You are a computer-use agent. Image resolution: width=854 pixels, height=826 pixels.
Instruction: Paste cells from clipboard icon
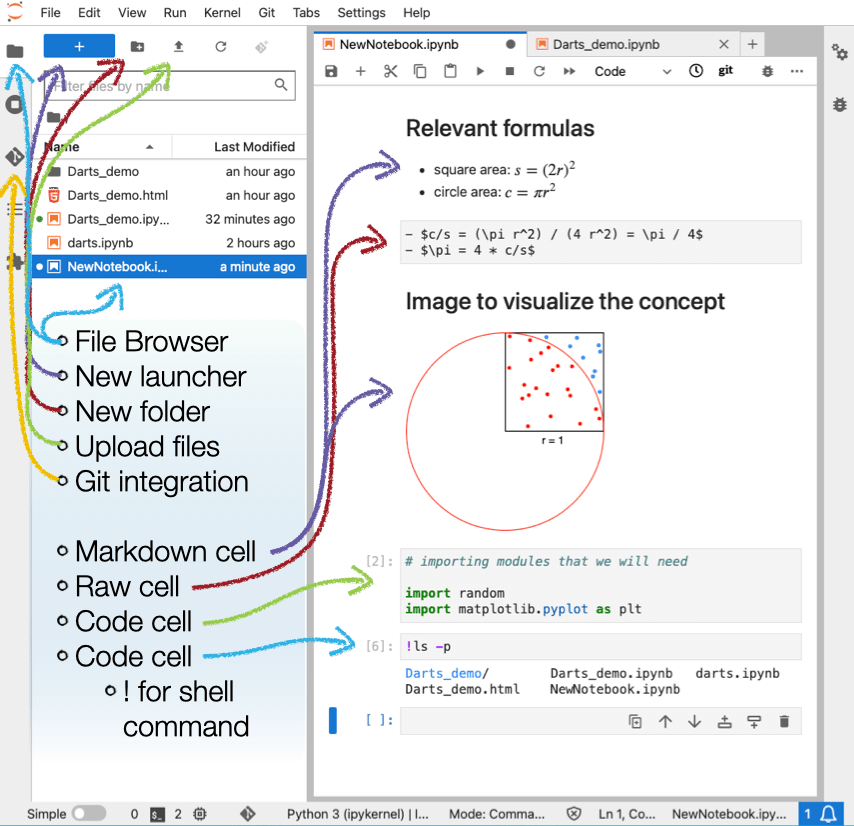click(449, 71)
